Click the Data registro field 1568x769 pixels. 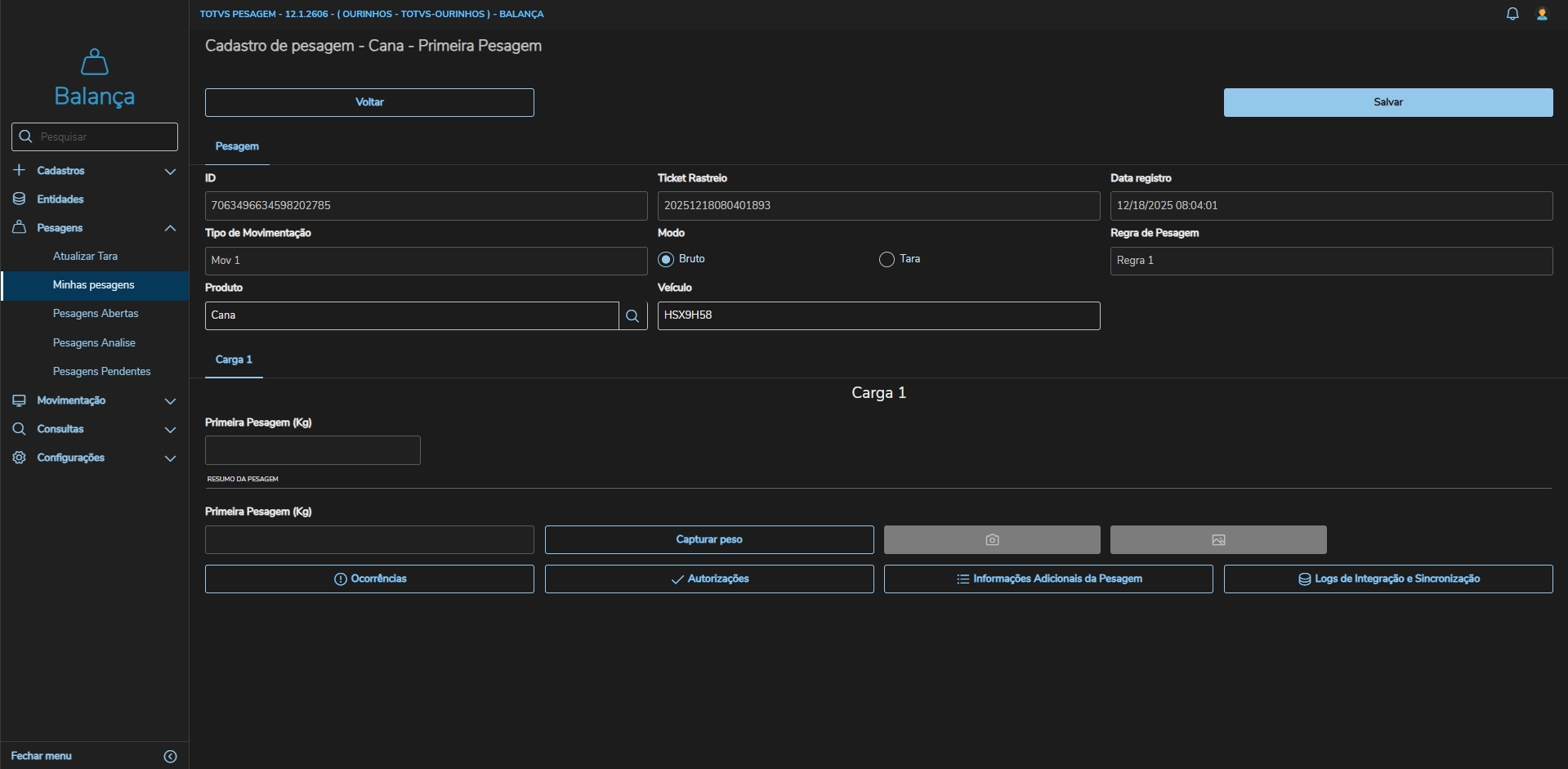pyautogui.click(x=1332, y=206)
